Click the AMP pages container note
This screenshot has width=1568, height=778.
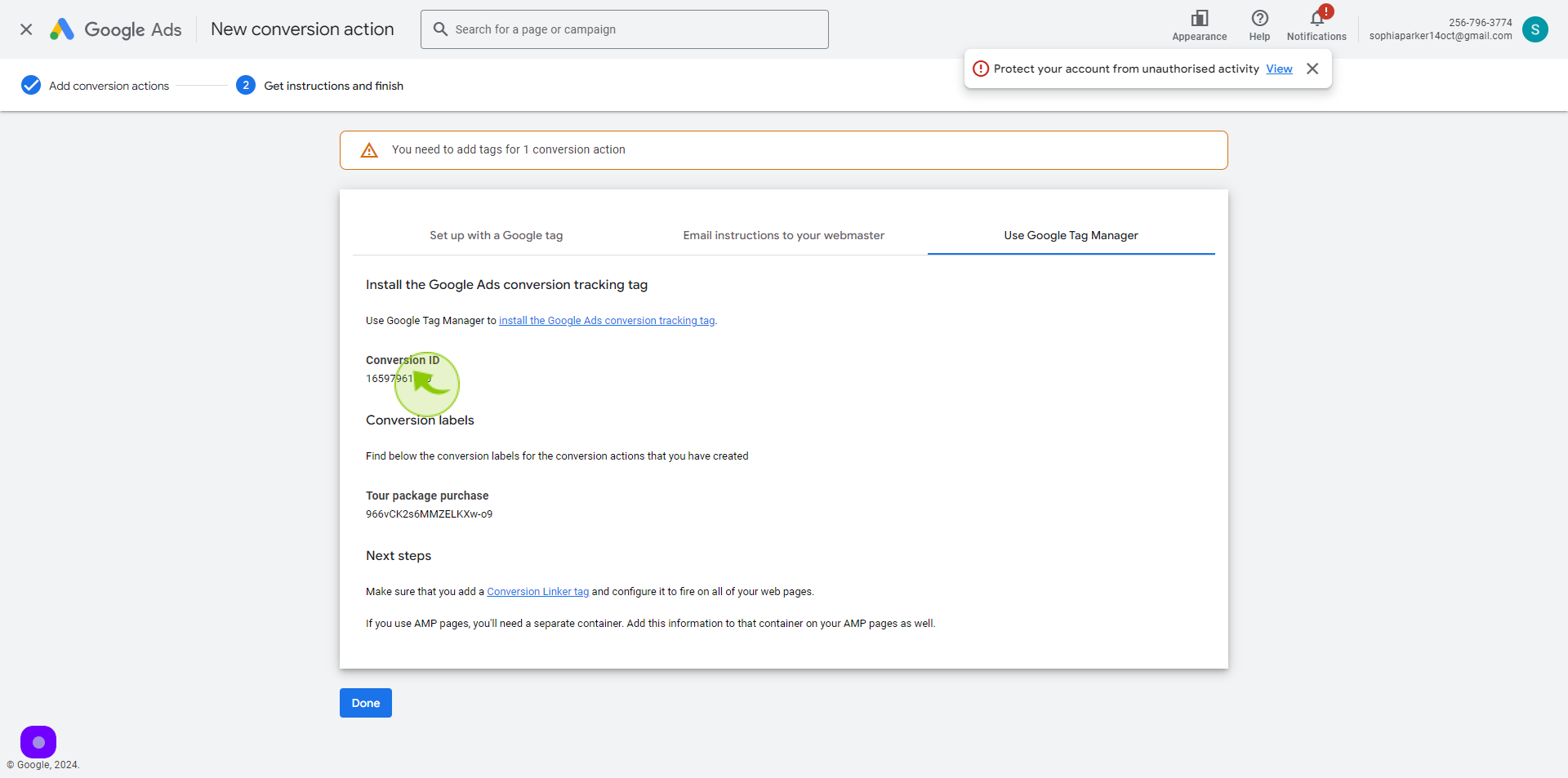[651, 624]
